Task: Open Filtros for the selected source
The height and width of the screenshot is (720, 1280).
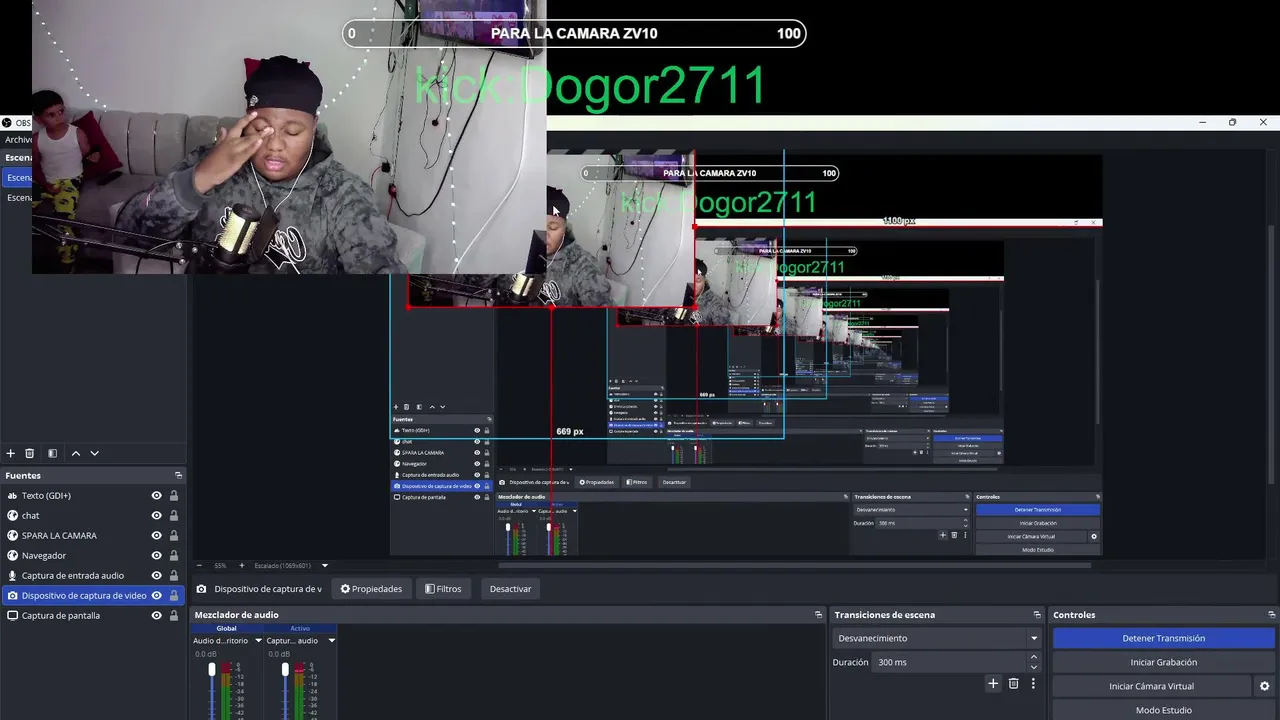Action: pyautogui.click(x=443, y=589)
